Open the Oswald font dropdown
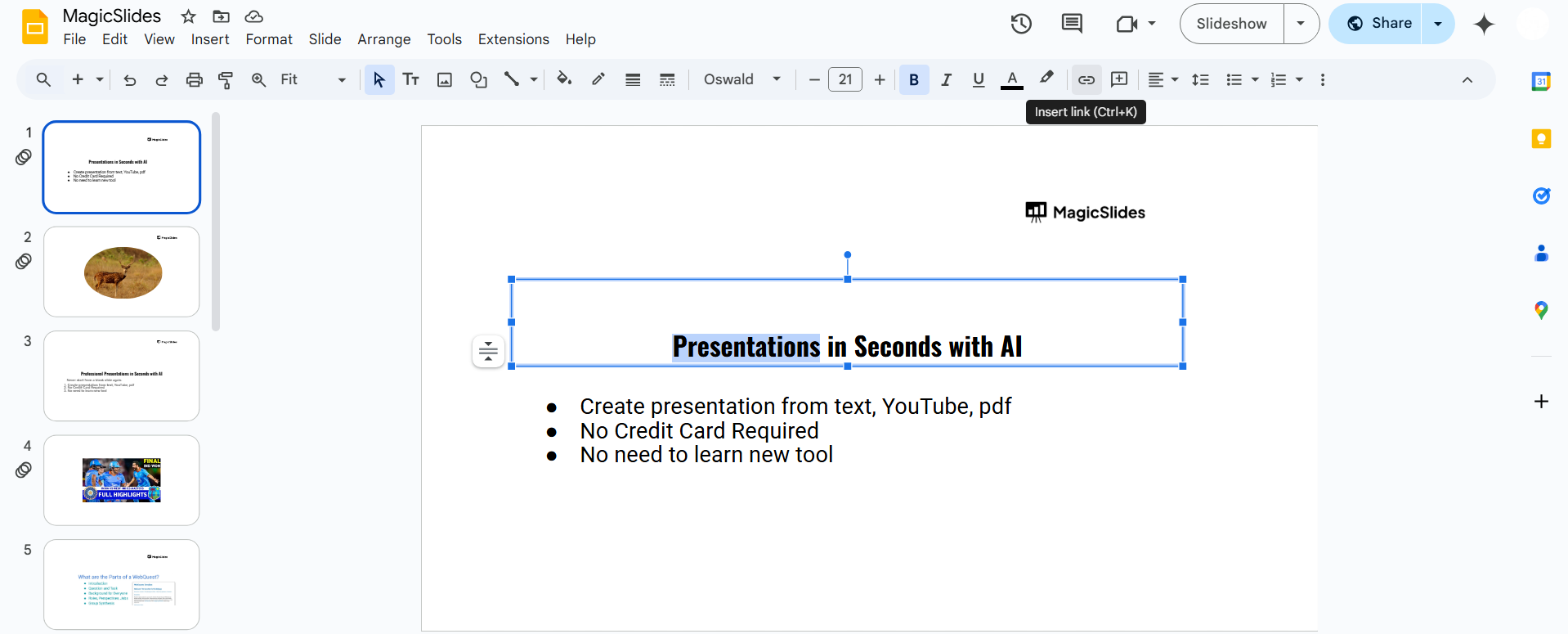The image size is (1568, 634). click(x=741, y=79)
